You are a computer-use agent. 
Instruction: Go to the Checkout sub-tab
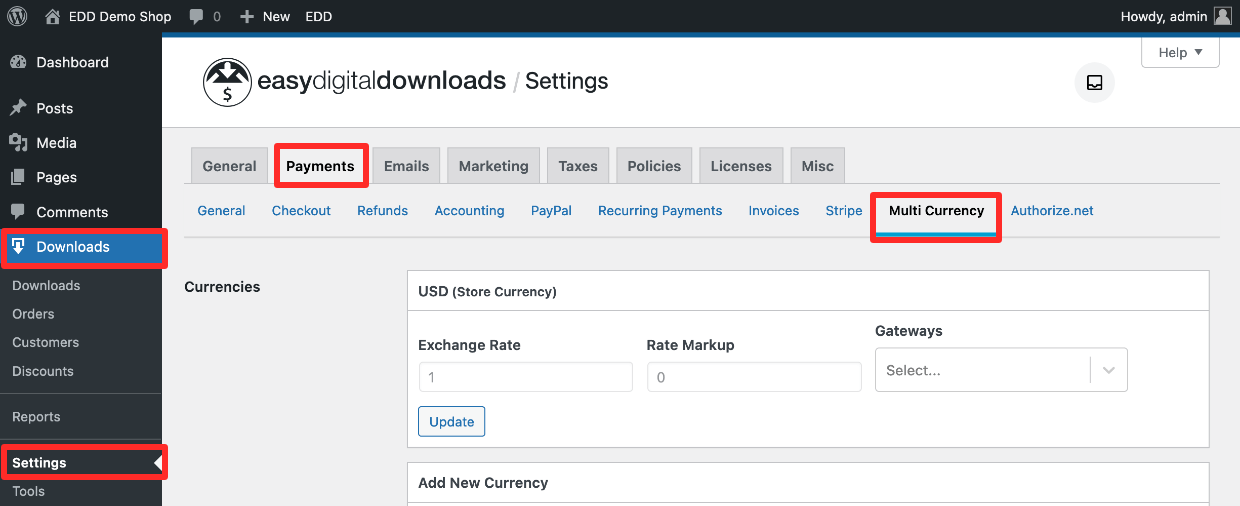click(301, 211)
